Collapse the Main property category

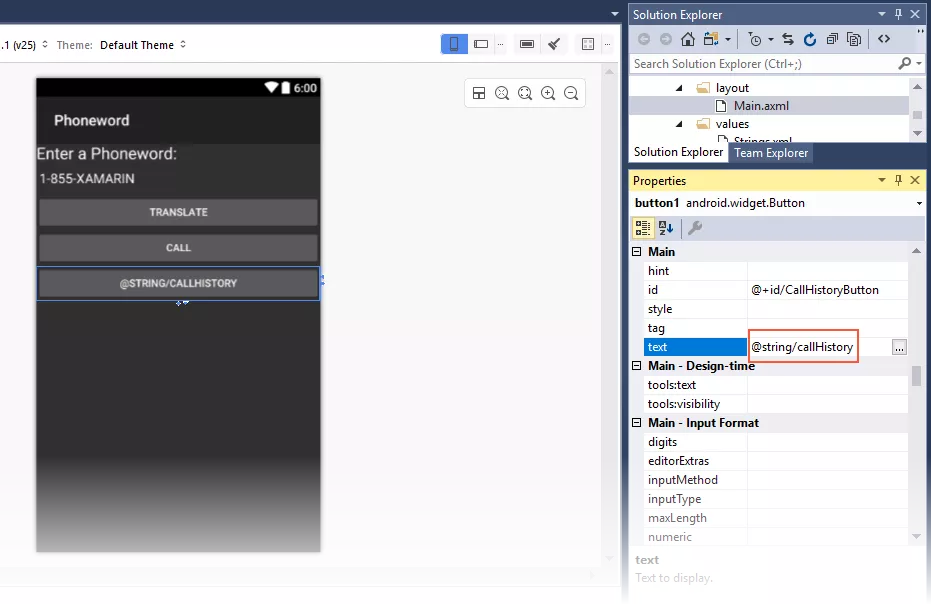pos(636,252)
